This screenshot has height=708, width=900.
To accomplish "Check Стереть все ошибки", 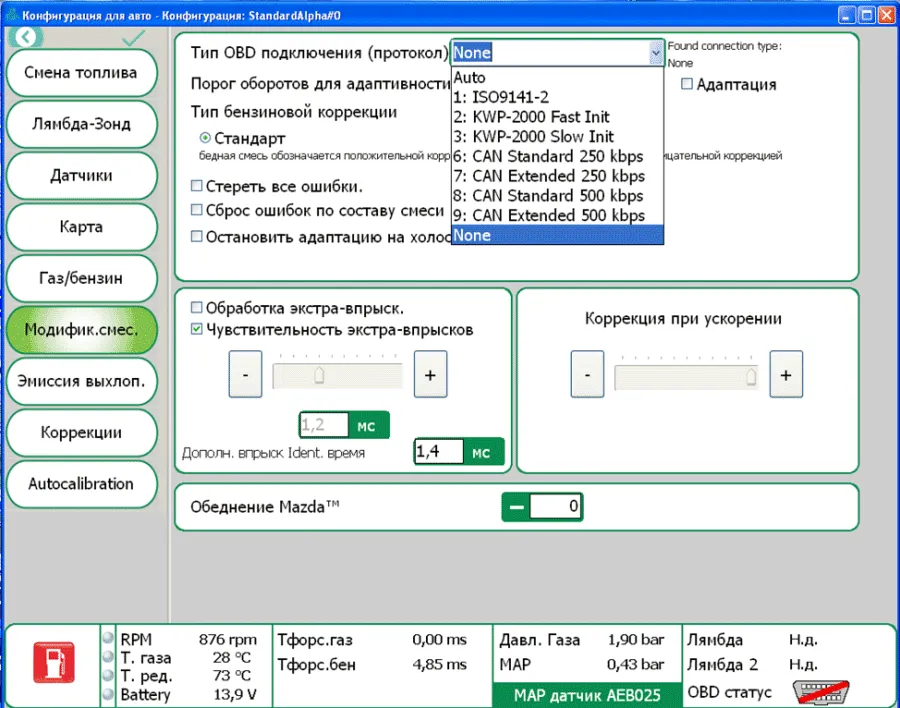I will point(196,185).
